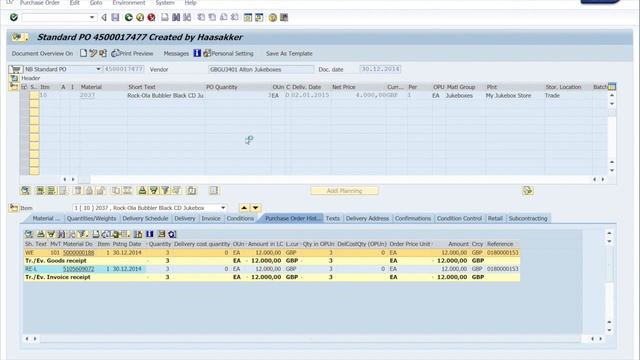Screen dimensions: 640x360
Task: Click the red Cancel icon
Action: coord(151,17)
